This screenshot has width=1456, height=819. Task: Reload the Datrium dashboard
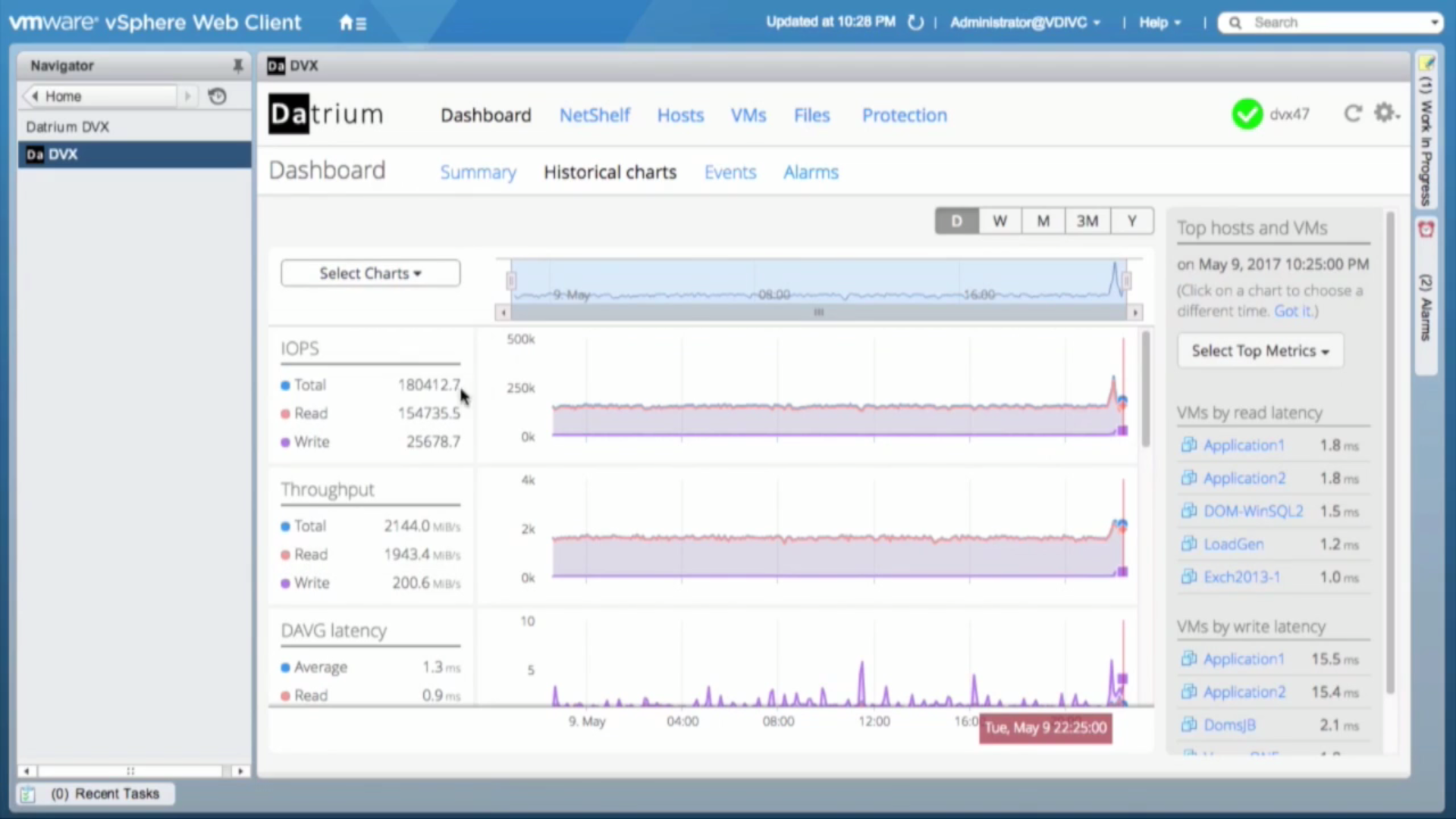[x=1352, y=114]
